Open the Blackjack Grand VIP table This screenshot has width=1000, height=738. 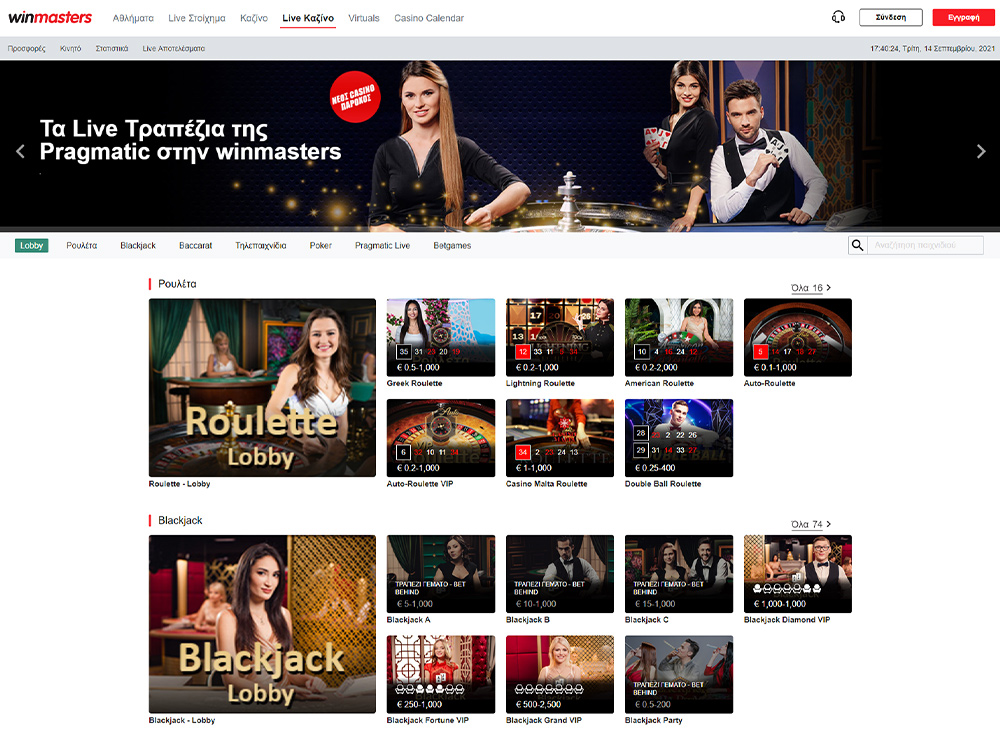pos(560,674)
